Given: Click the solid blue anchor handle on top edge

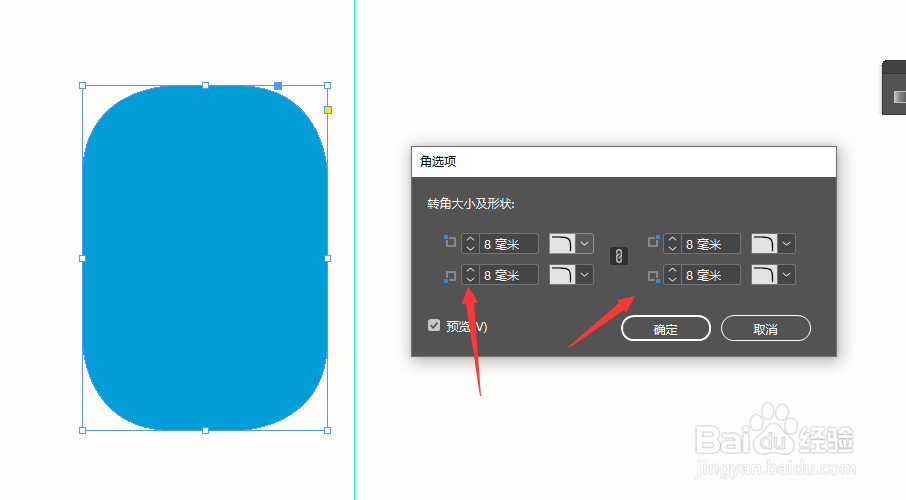Looking at the screenshot, I should [x=278, y=86].
